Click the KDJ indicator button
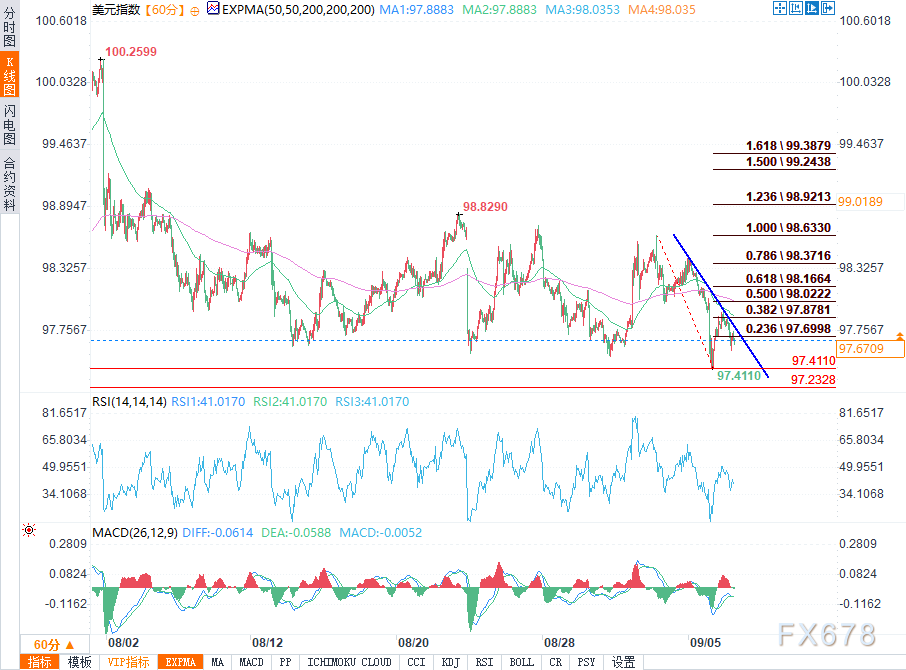Image resolution: width=906 pixels, height=670 pixels. pyautogui.click(x=449, y=662)
